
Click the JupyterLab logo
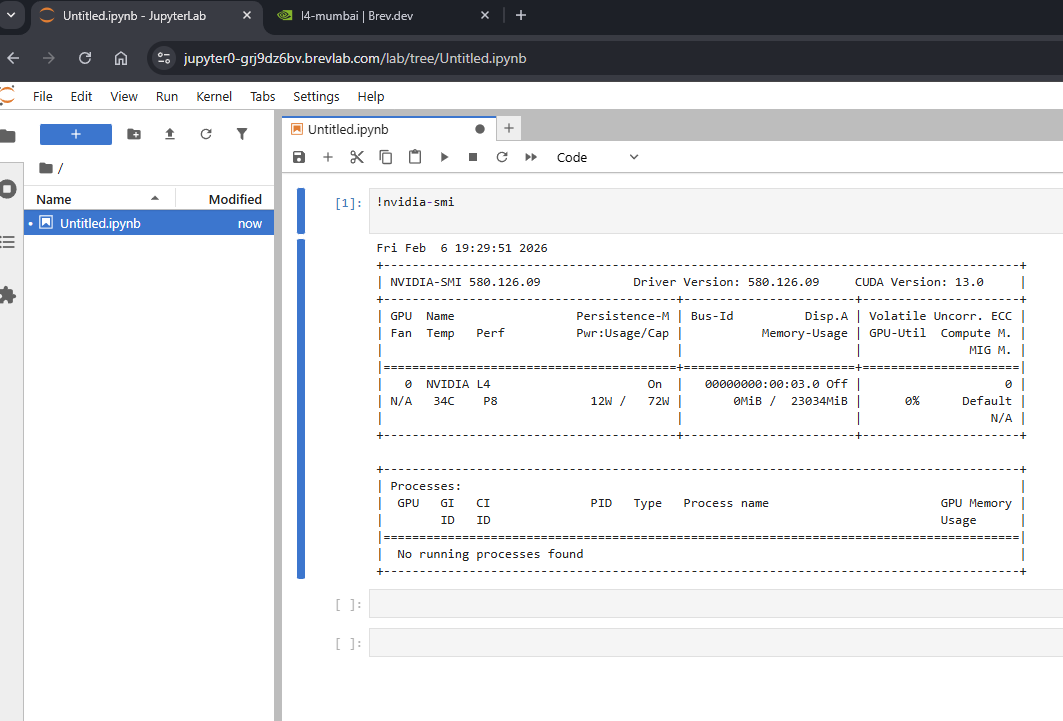[x=8, y=96]
